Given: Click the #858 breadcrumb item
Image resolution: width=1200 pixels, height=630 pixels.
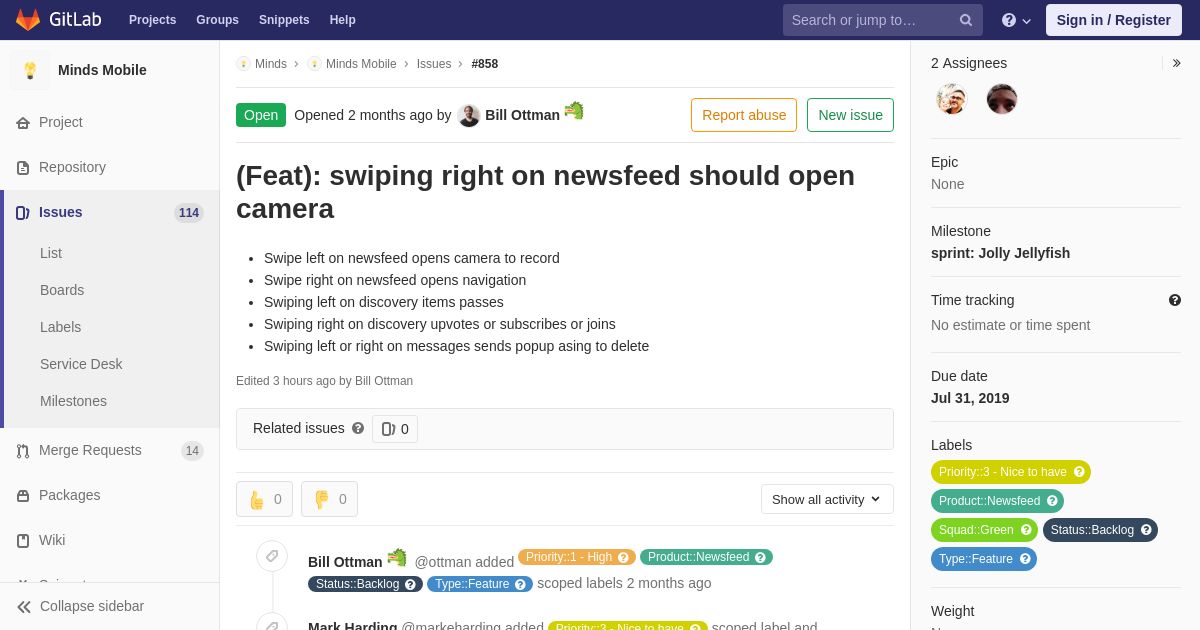Looking at the screenshot, I should [x=485, y=64].
